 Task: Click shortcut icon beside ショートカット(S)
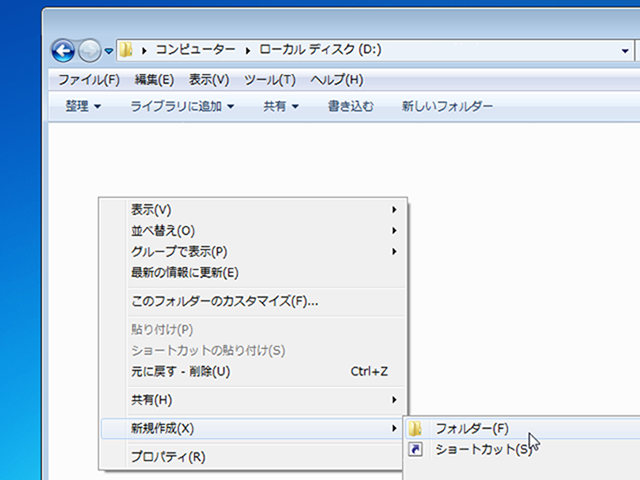click(416, 449)
